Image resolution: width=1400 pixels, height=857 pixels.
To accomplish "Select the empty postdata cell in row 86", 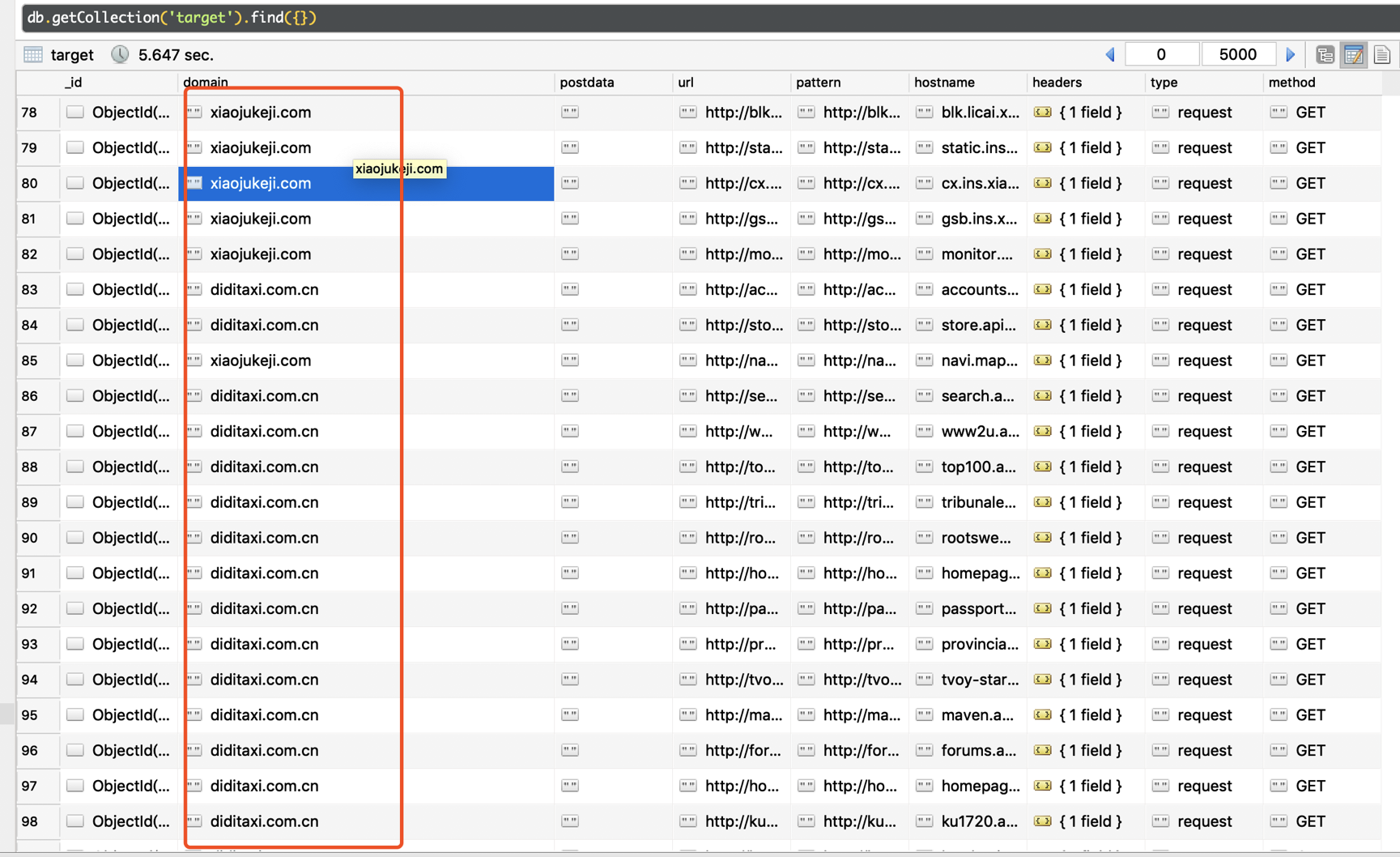I will pyautogui.click(x=613, y=396).
